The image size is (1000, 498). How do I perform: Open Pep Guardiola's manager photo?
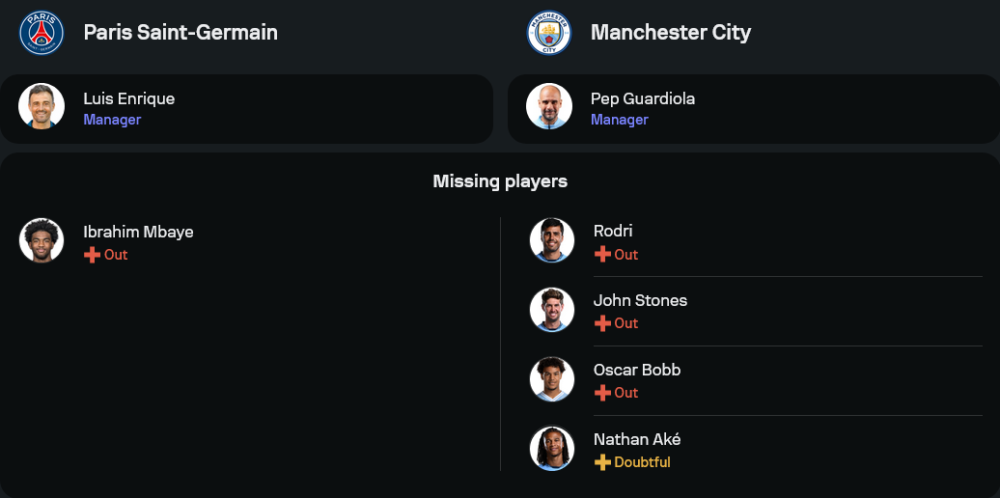coord(549,107)
